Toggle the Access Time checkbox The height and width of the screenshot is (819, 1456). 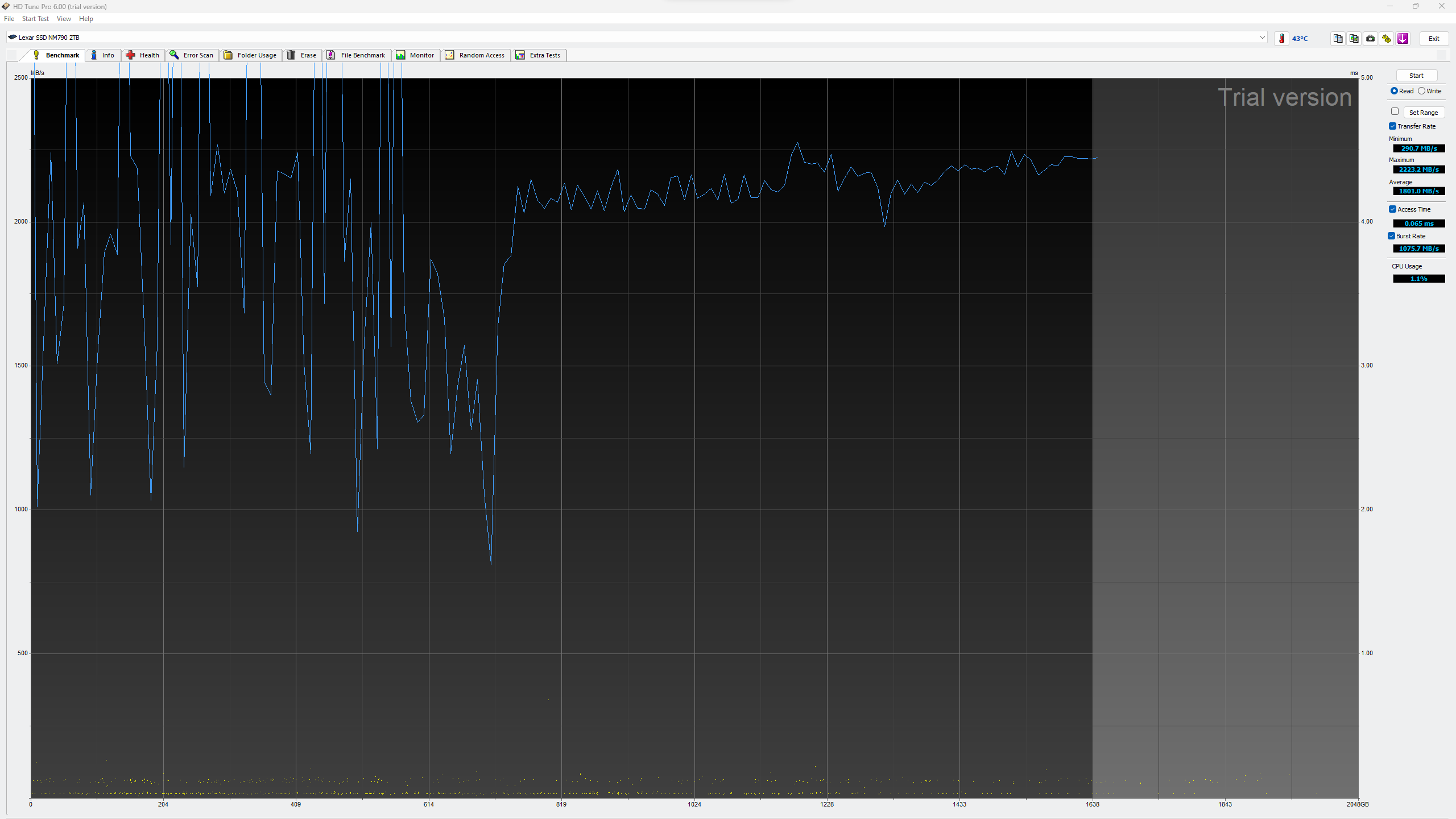click(1392, 209)
